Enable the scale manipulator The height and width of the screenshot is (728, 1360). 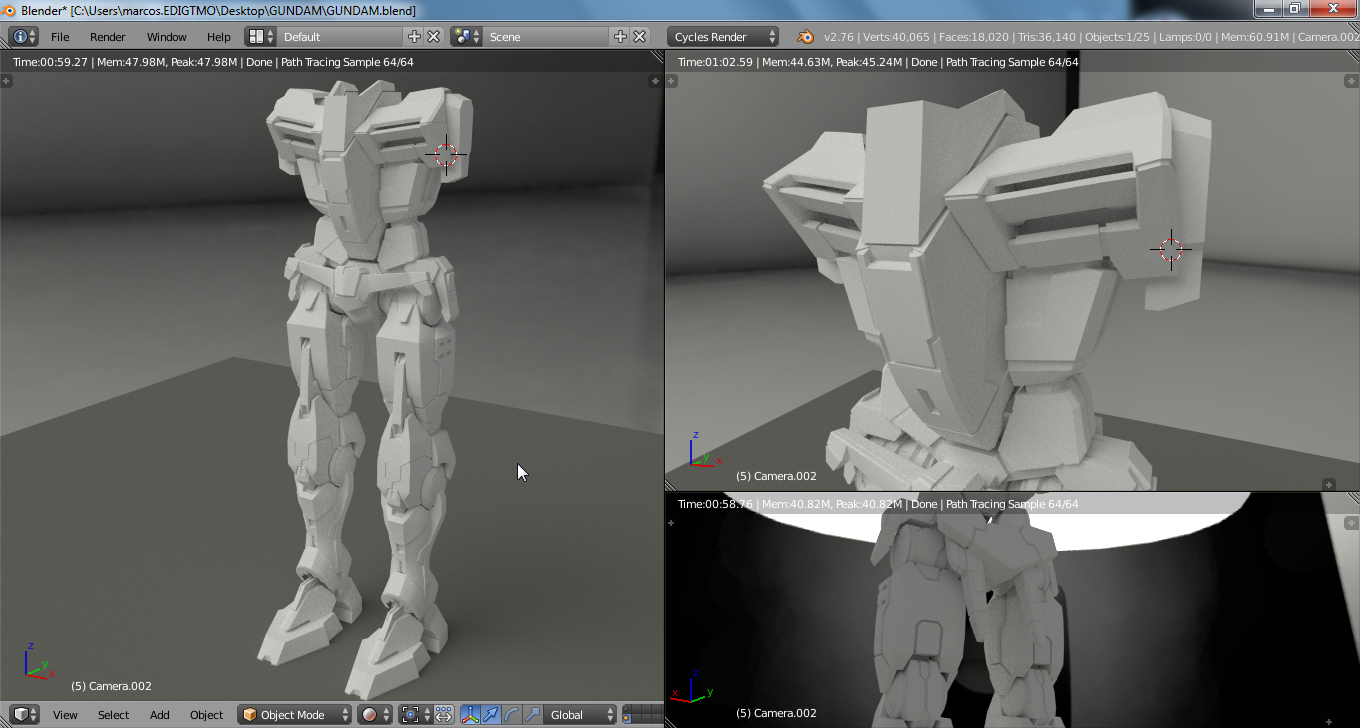pyautogui.click(x=533, y=715)
